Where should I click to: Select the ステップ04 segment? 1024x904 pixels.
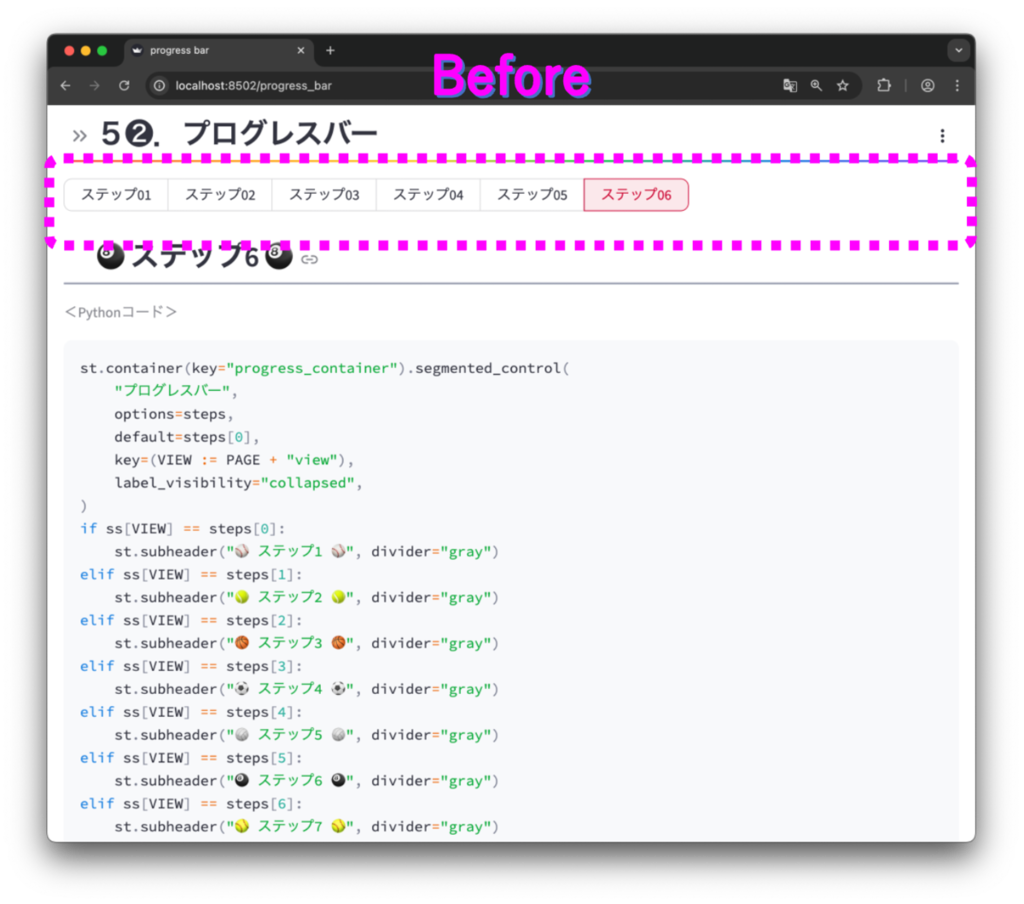pos(428,195)
